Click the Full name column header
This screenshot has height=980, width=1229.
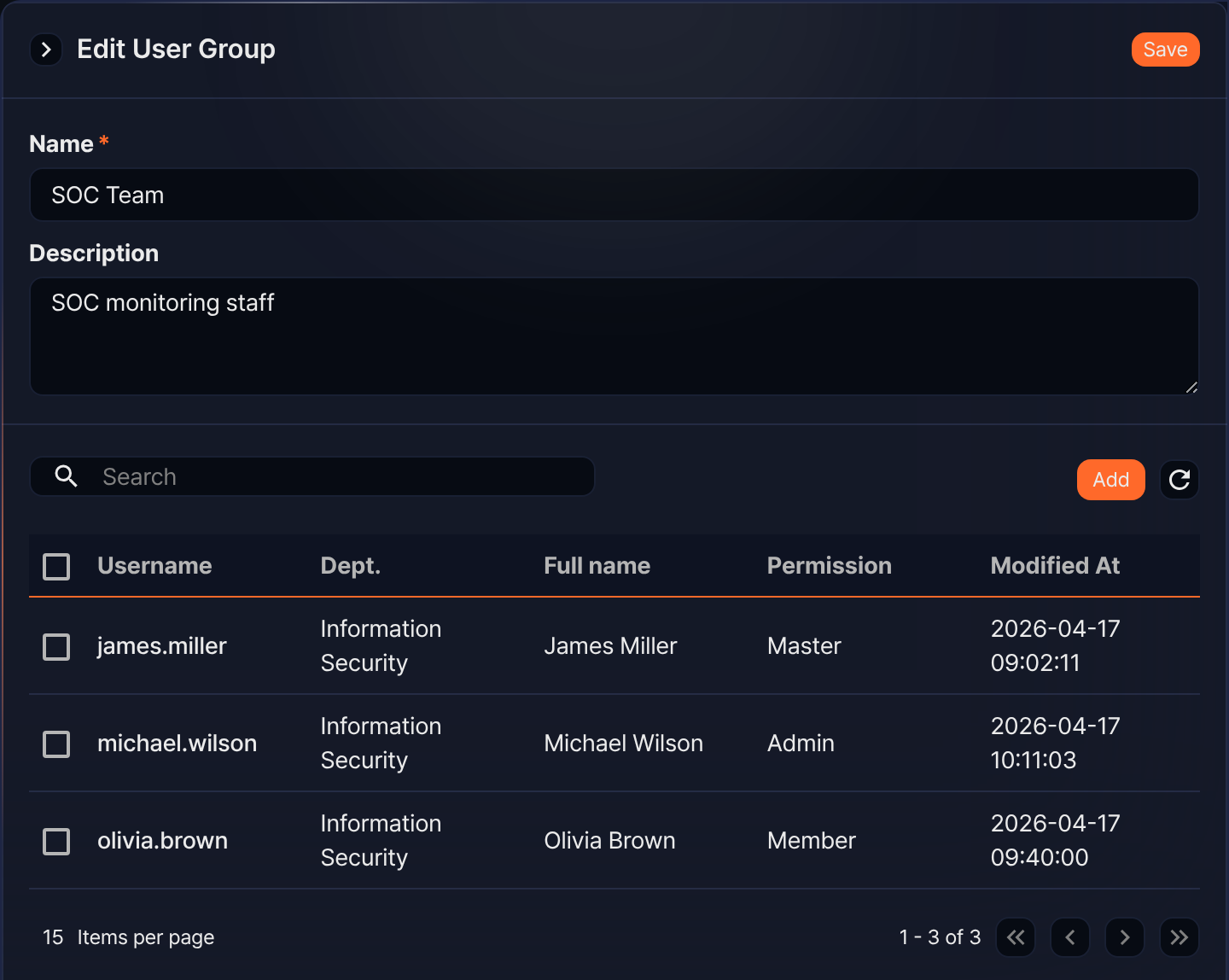(597, 565)
